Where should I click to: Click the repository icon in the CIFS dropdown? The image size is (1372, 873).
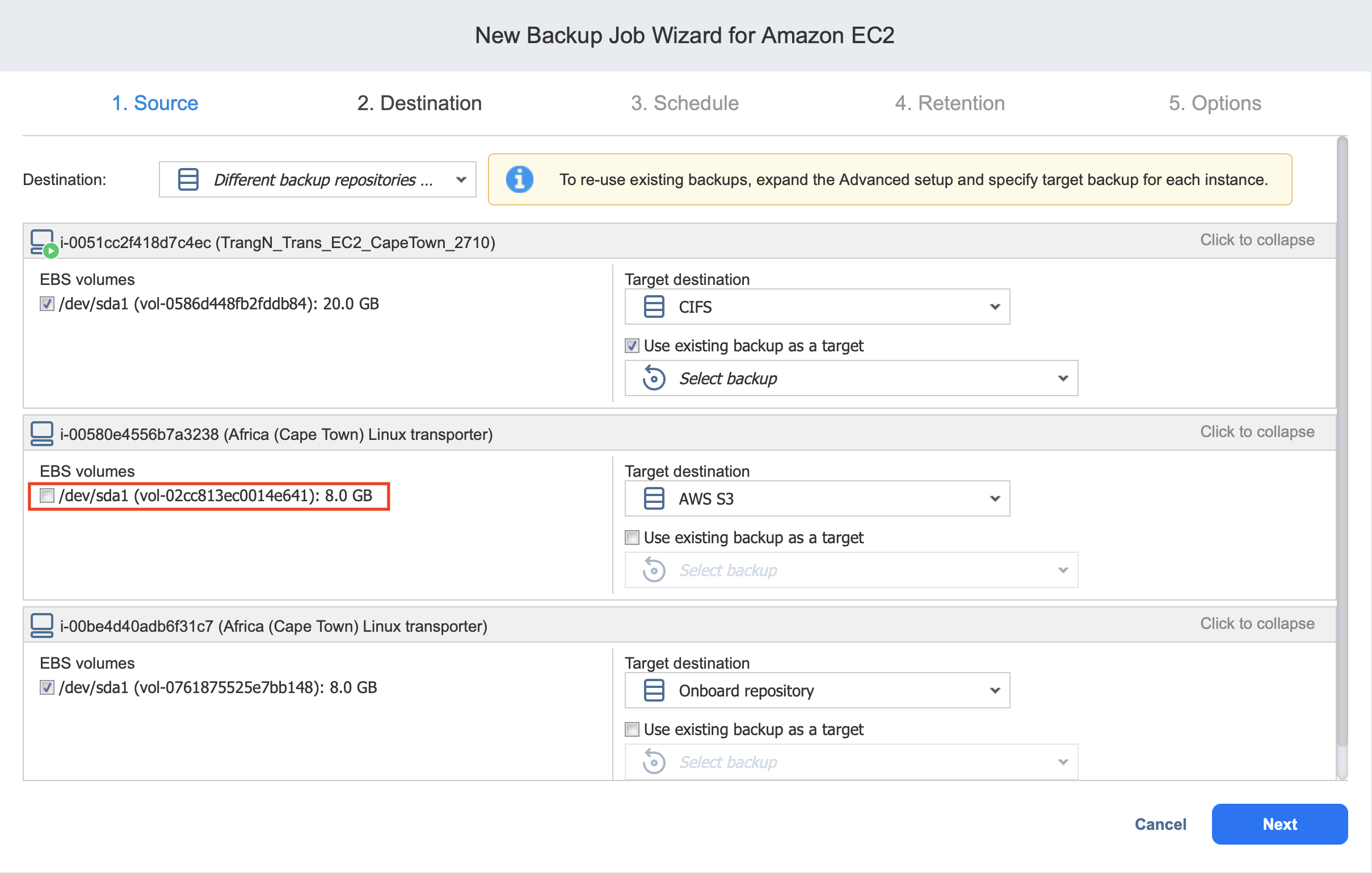point(654,307)
